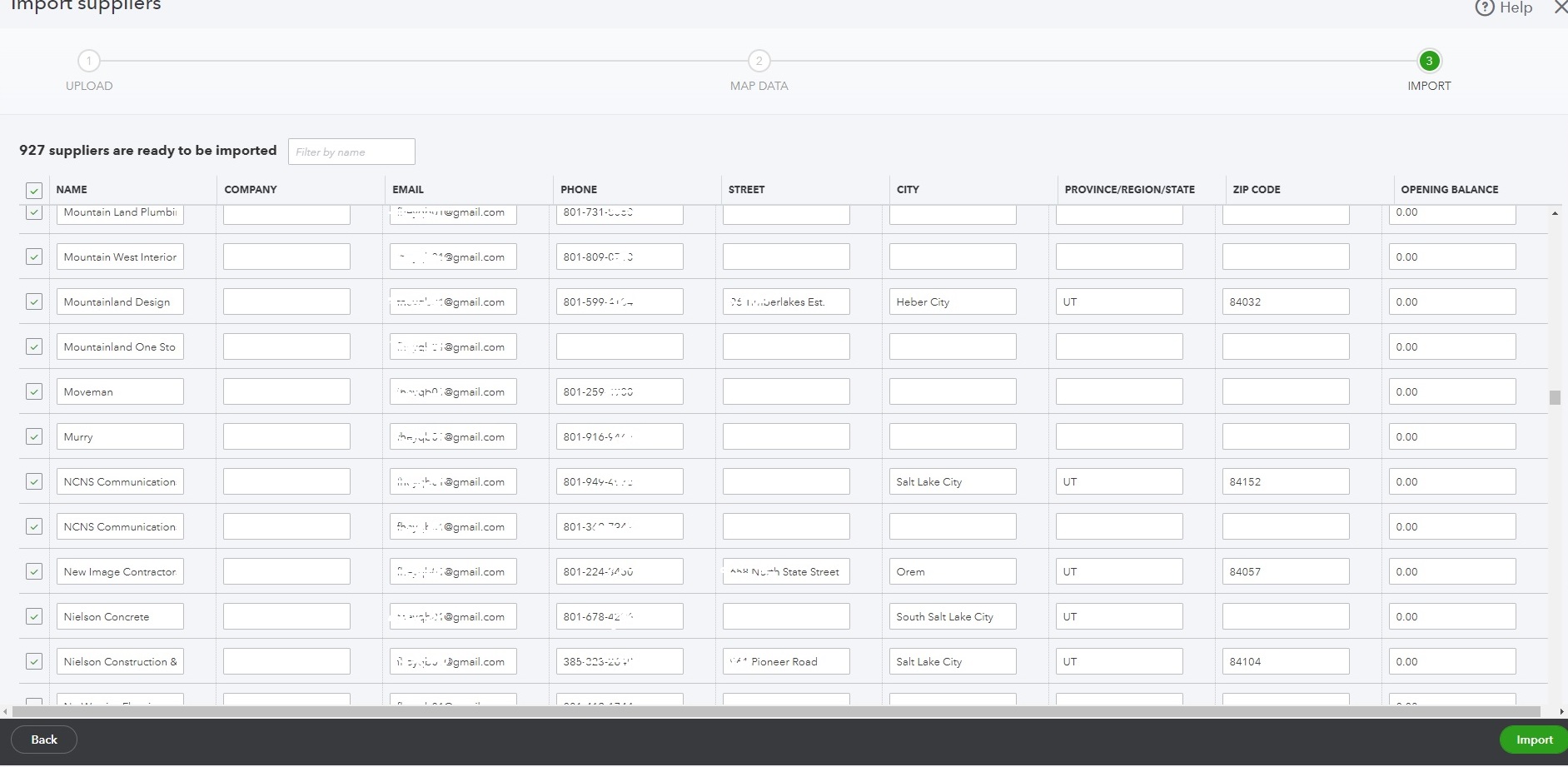The height and width of the screenshot is (767, 1568).
Task: Edit the State Street address field
Action: 786,571
